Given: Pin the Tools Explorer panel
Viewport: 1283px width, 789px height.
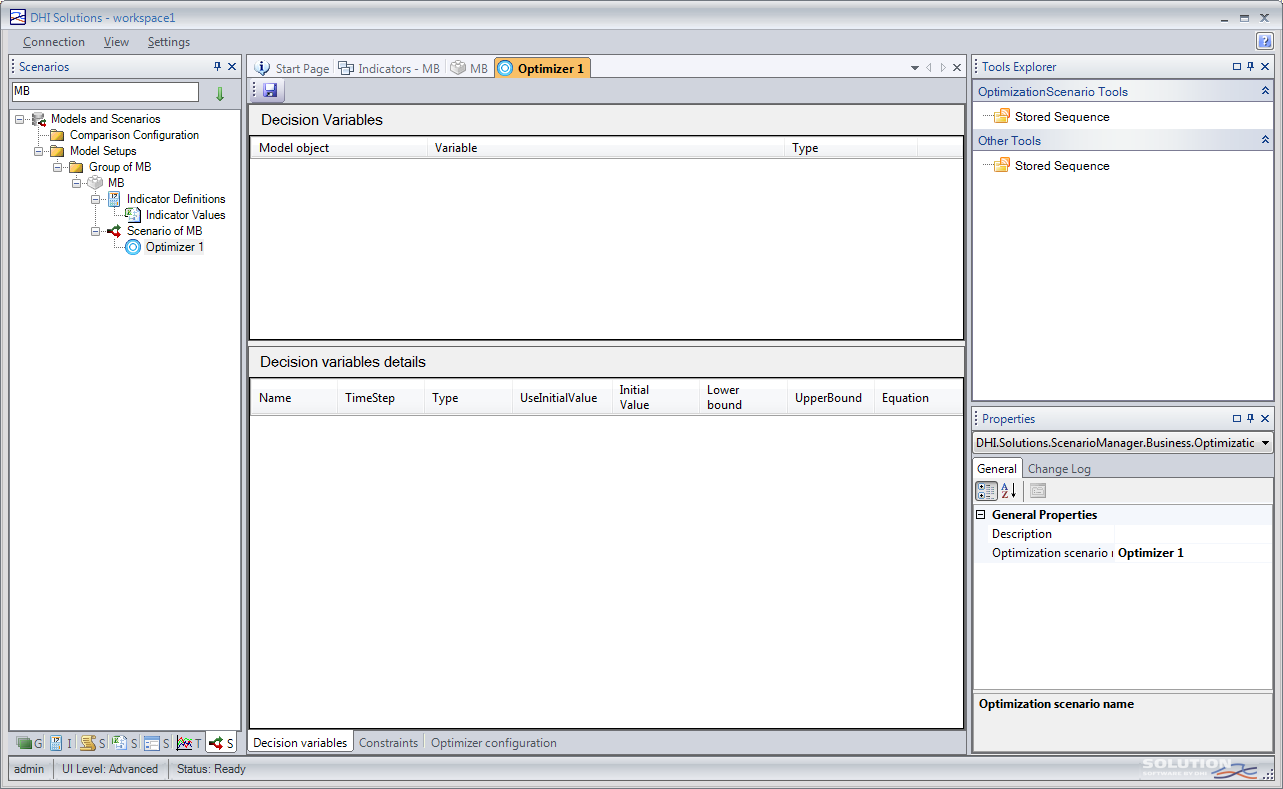Looking at the screenshot, I should coord(1251,67).
